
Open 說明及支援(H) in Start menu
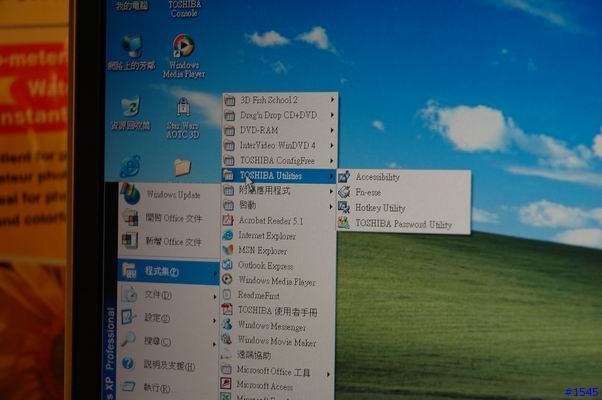(x=169, y=364)
